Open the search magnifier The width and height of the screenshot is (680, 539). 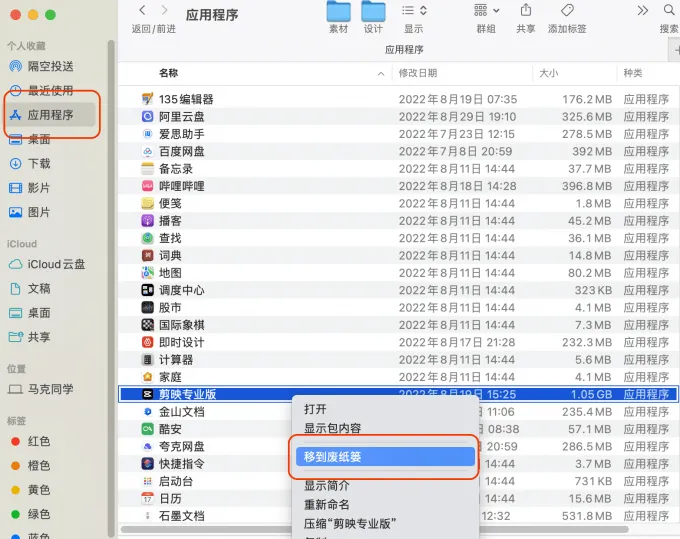click(669, 10)
